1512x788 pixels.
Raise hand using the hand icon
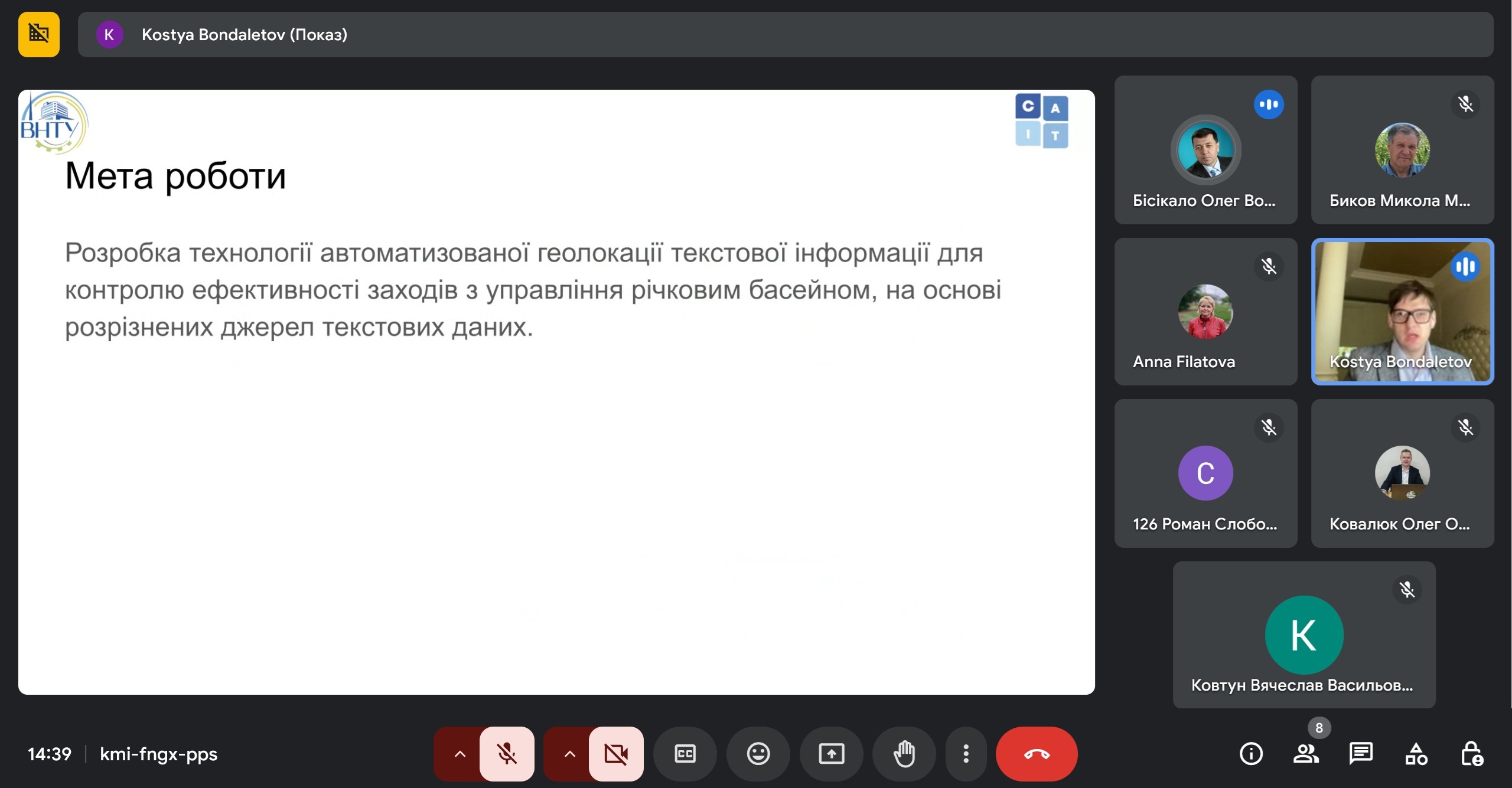(904, 754)
